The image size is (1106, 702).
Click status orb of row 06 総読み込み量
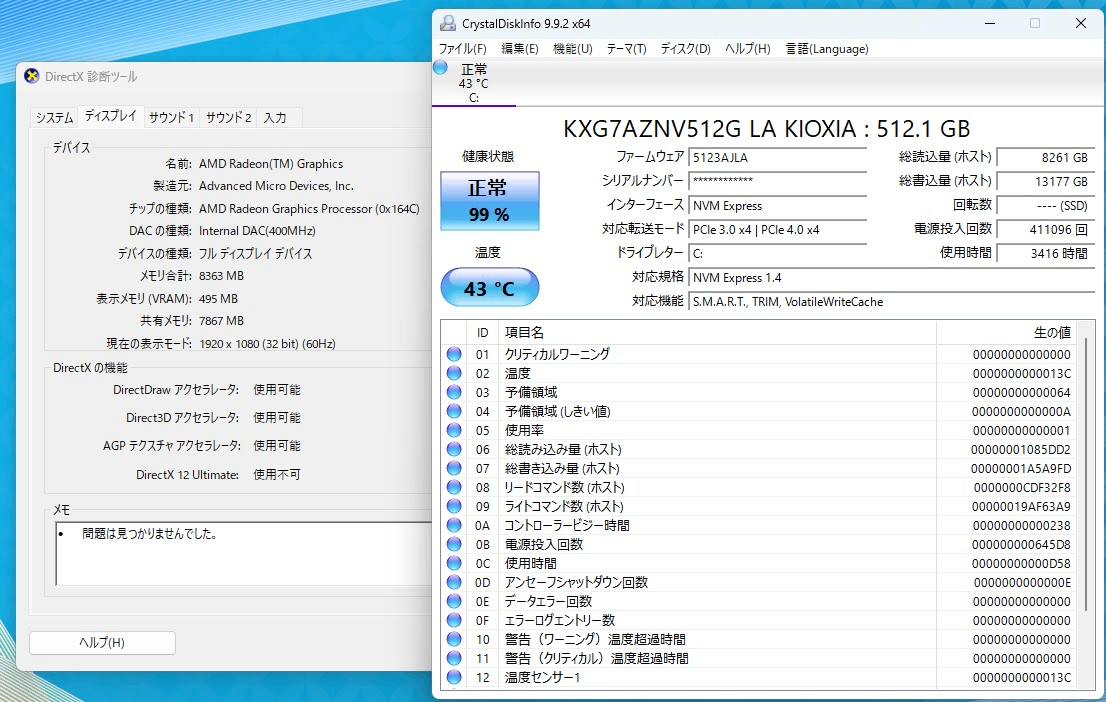(454, 449)
